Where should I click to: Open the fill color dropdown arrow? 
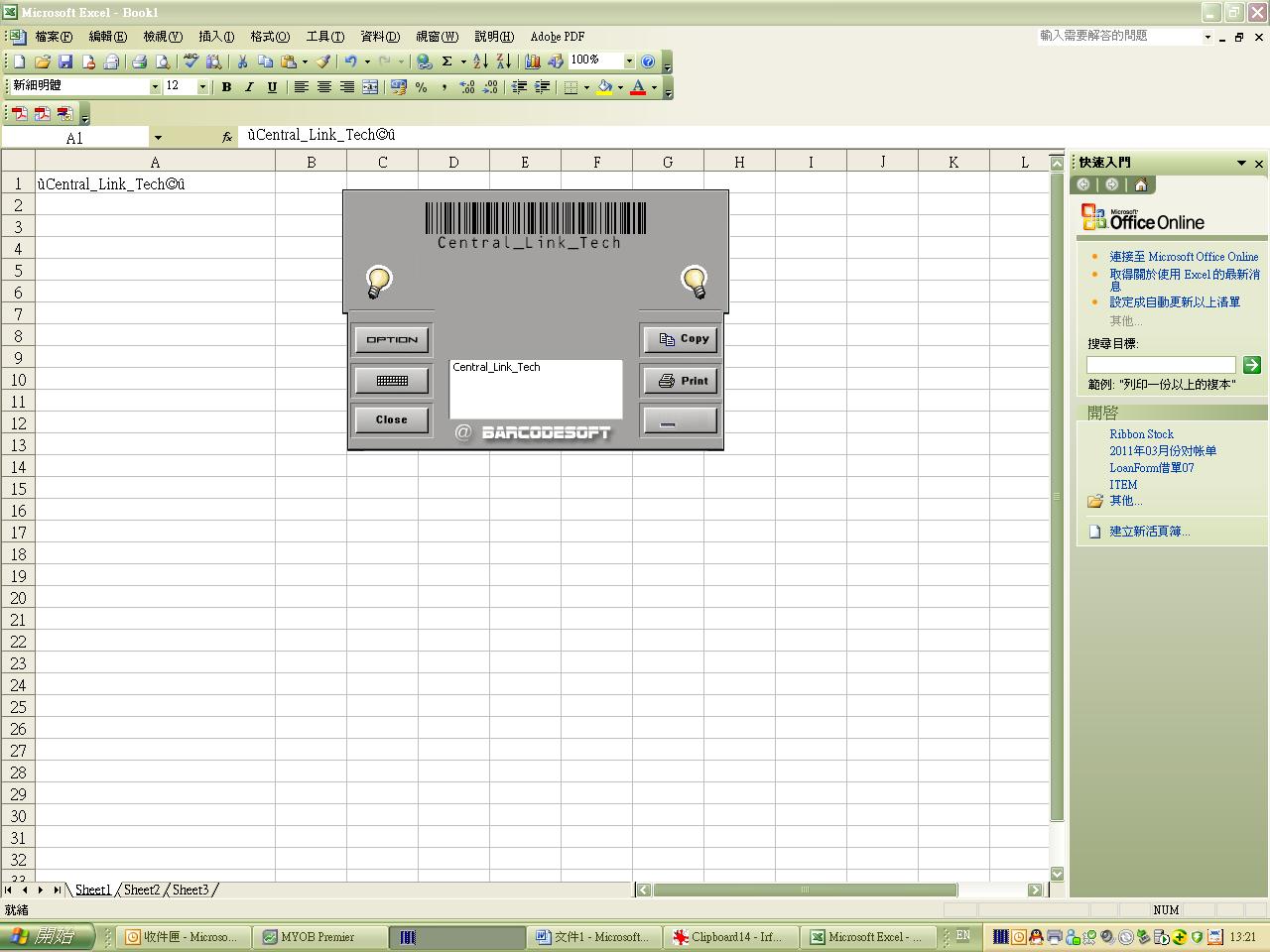point(620,87)
